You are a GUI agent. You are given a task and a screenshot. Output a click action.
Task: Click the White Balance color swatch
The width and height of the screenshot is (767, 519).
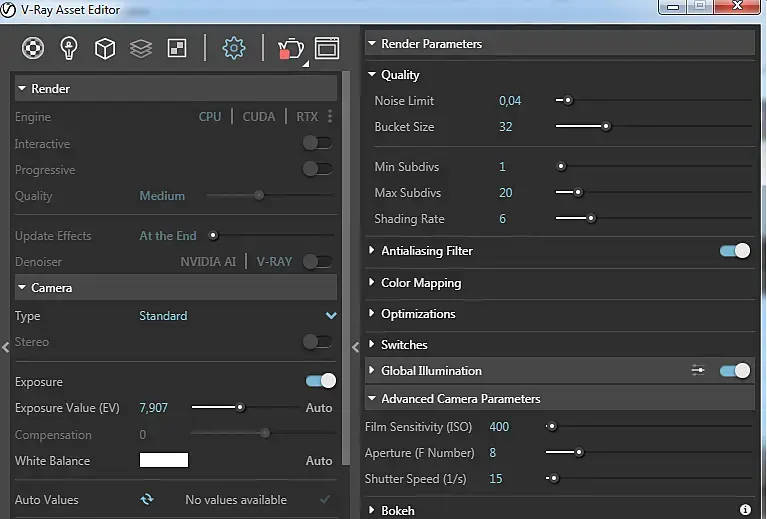pos(164,461)
